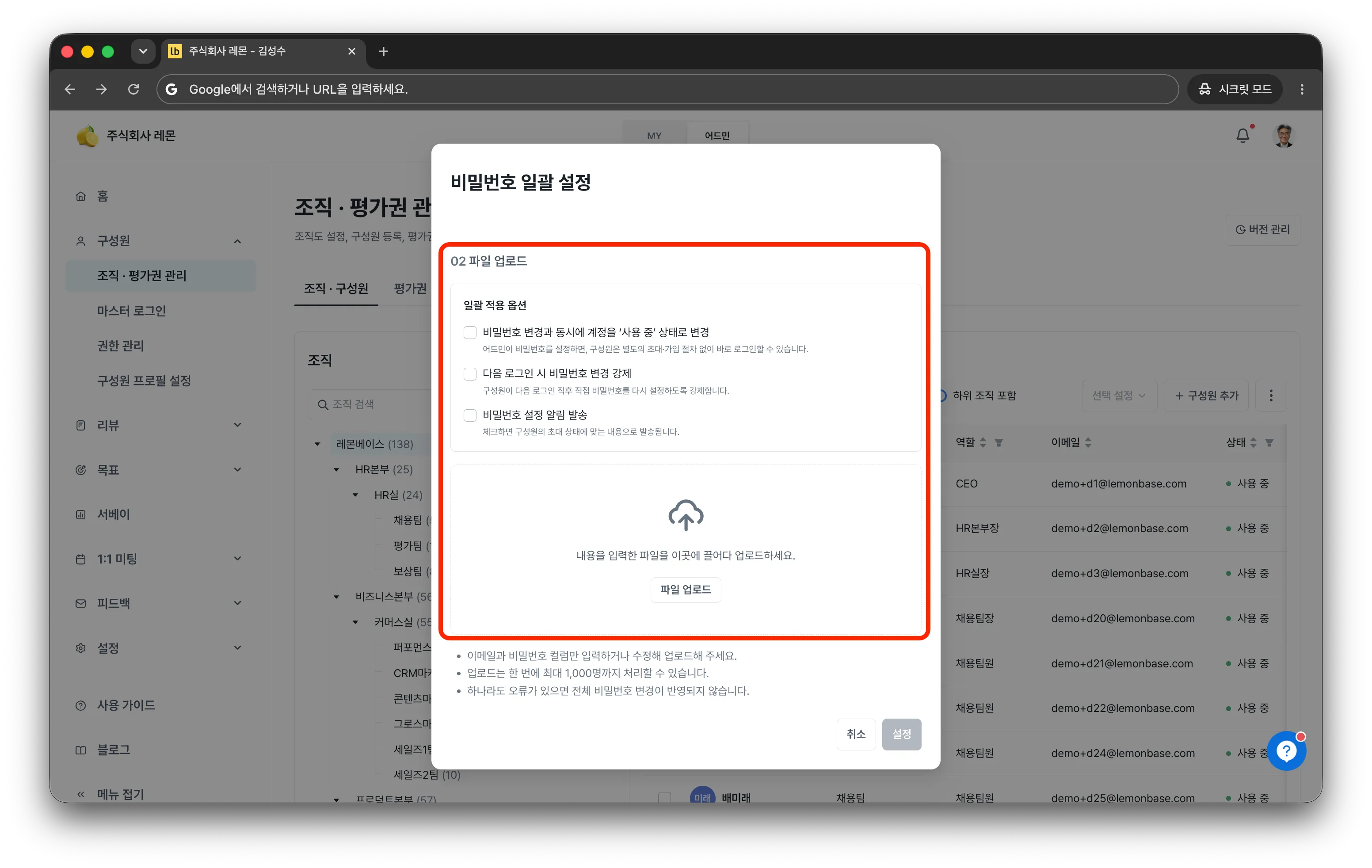Viewport: 1372px width, 868px height.
Task: Focus the 조직 검색 search field
Action: (x=370, y=404)
